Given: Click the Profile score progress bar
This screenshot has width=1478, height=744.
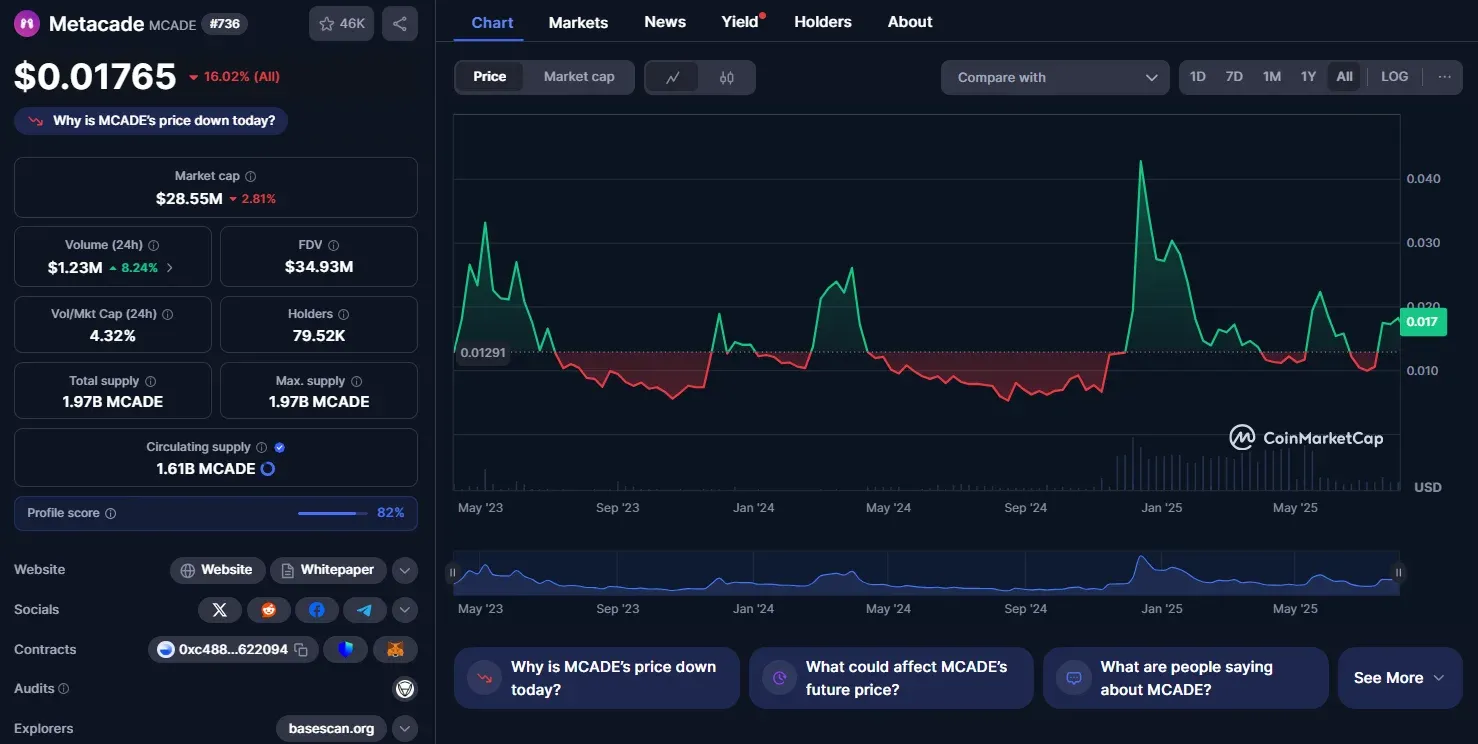Looking at the screenshot, I should click(332, 513).
